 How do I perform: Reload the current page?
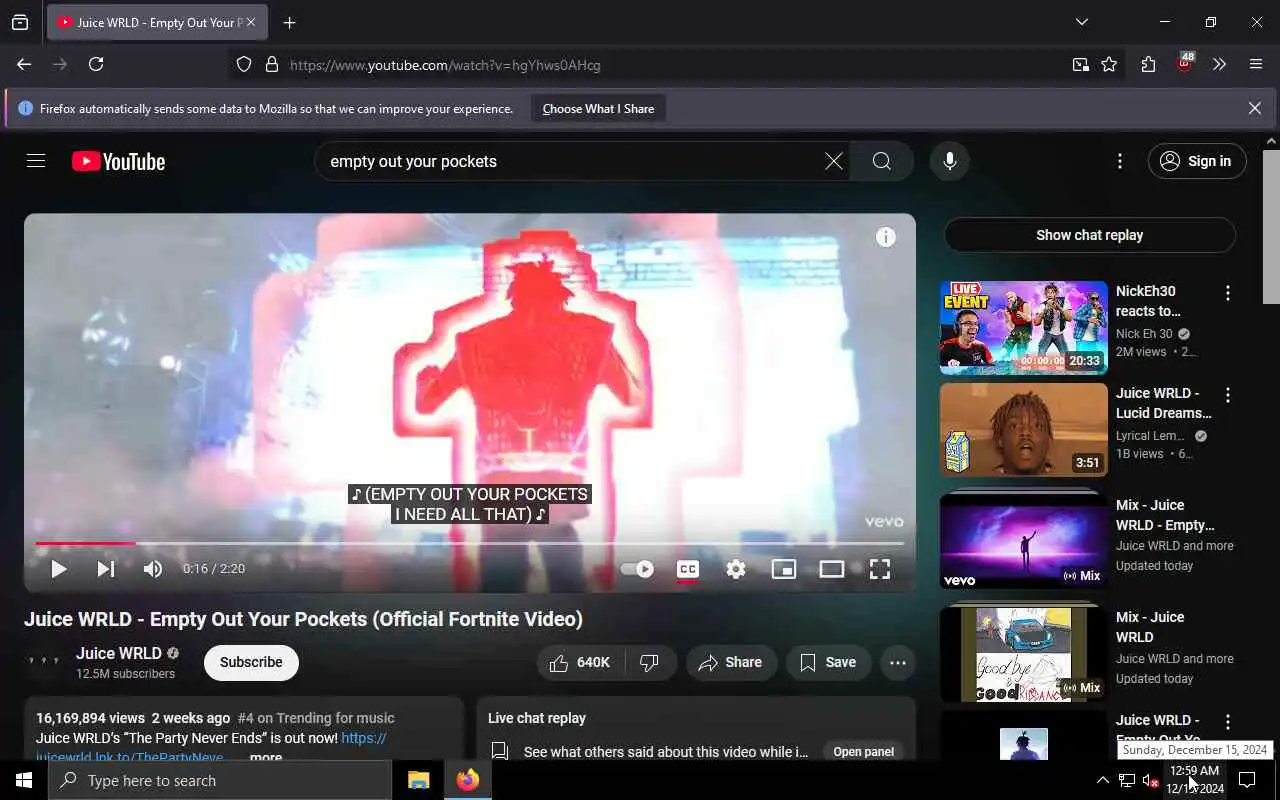point(96,64)
